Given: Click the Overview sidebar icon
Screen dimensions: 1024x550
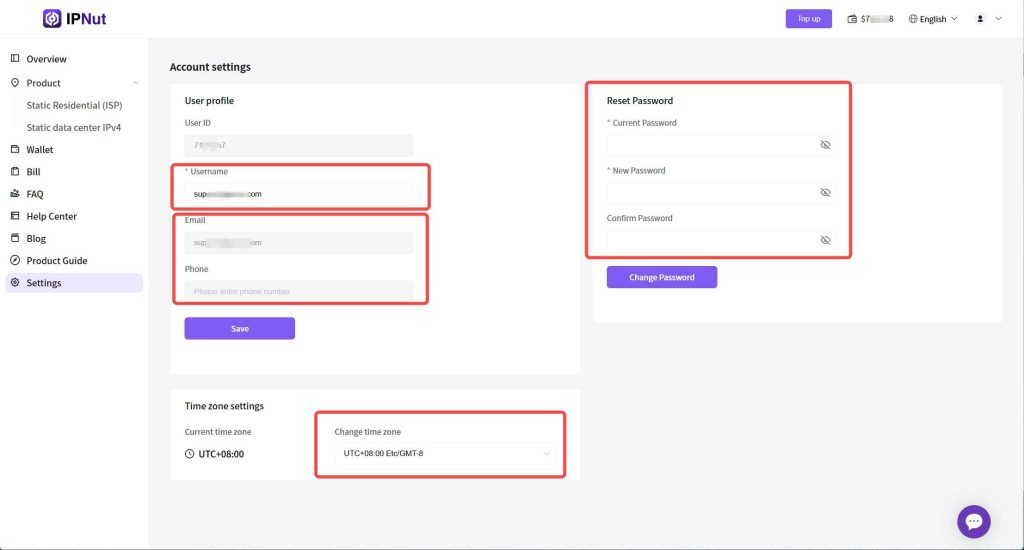Looking at the screenshot, I should coord(15,59).
